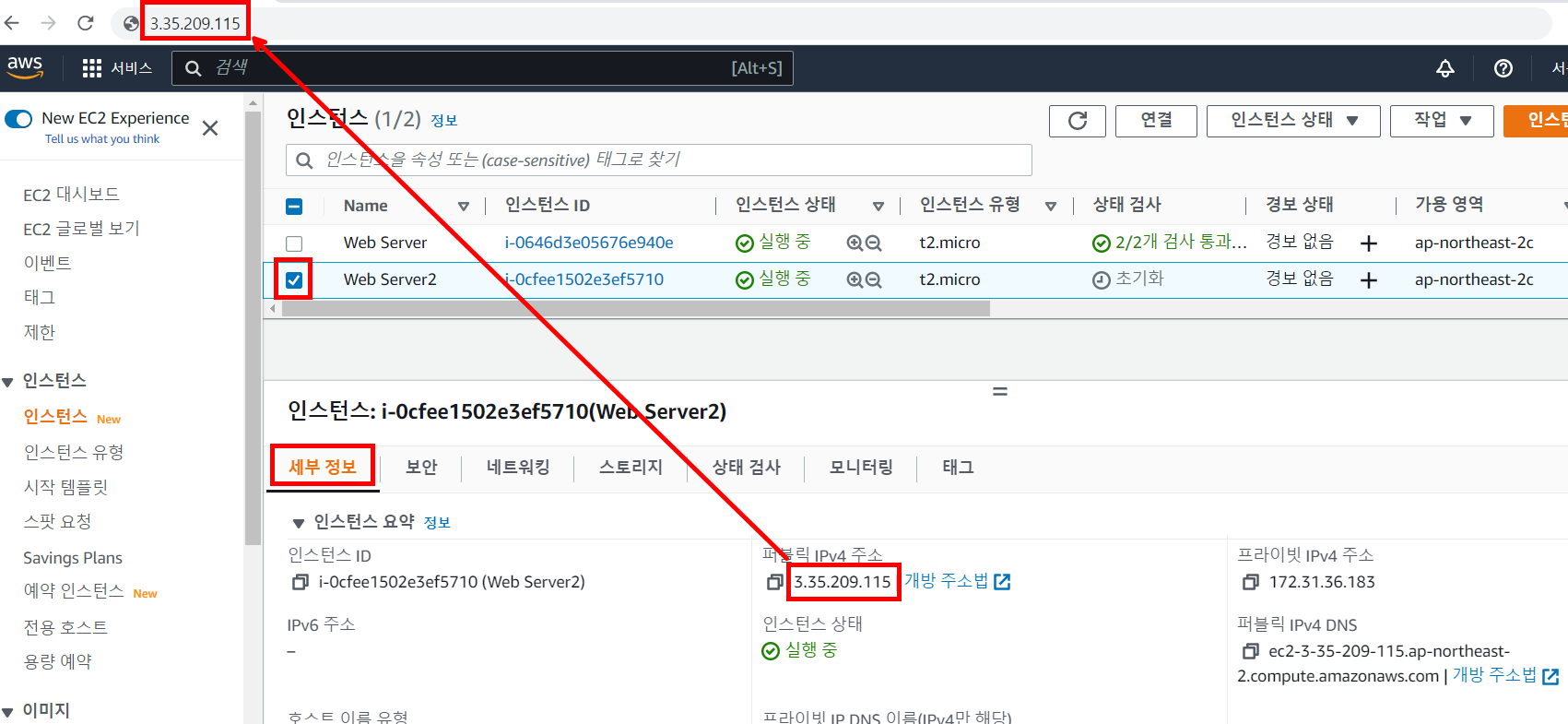
Task: Check the Web Server row checkbox
Action: click(294, 243)
